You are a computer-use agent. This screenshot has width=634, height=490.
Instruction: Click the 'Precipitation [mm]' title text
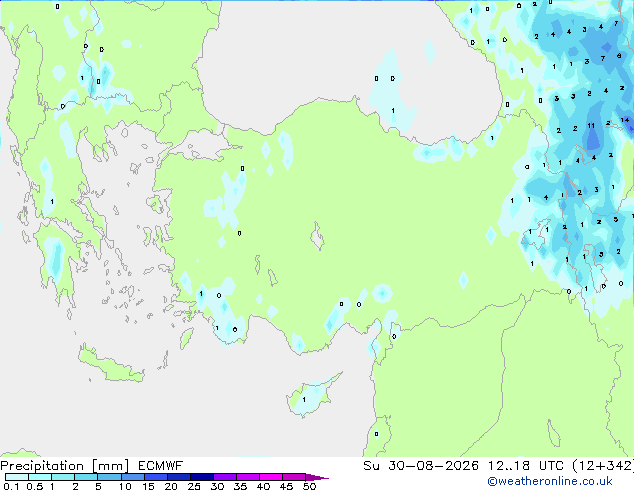point(65,466)
